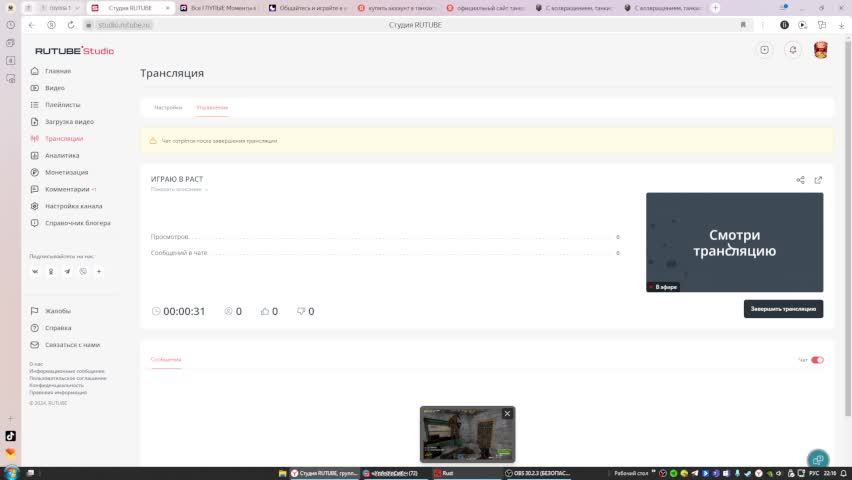Open the Видео section
Image resolution: width=852 pixels, height=480 pixels.
click(x=54, y=88)
